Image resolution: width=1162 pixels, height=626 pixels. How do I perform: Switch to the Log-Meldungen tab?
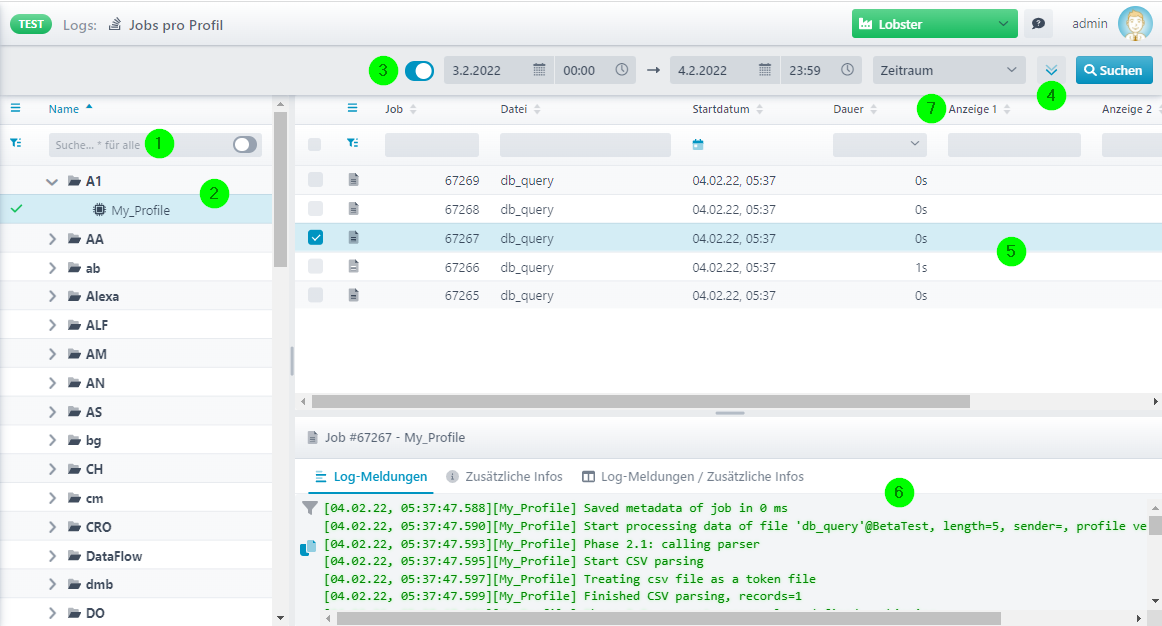pos(371,476)
